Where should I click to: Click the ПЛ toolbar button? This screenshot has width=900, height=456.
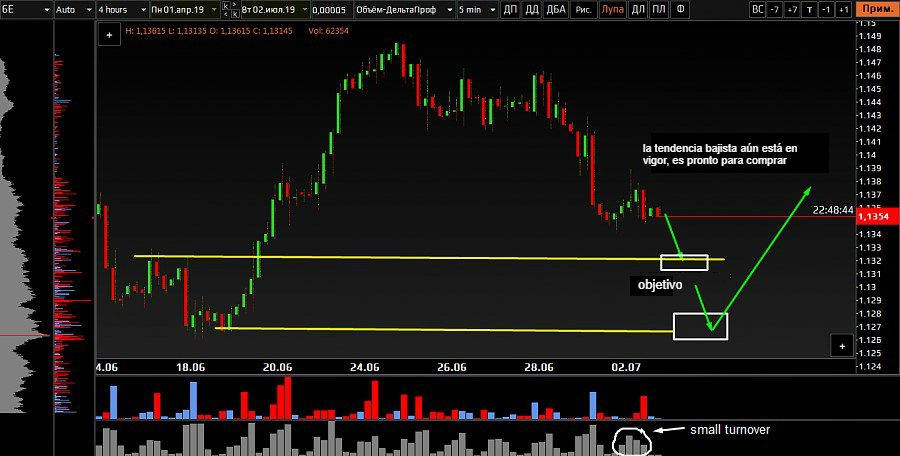[658, 9]
